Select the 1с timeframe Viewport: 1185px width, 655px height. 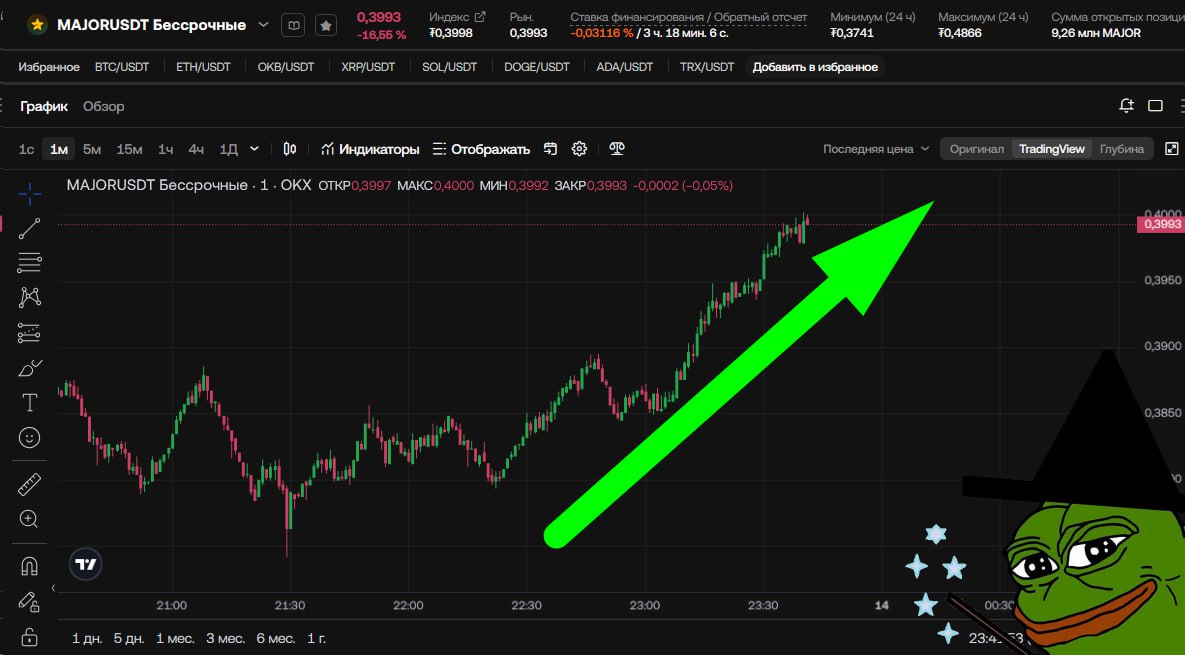[26, 150]
